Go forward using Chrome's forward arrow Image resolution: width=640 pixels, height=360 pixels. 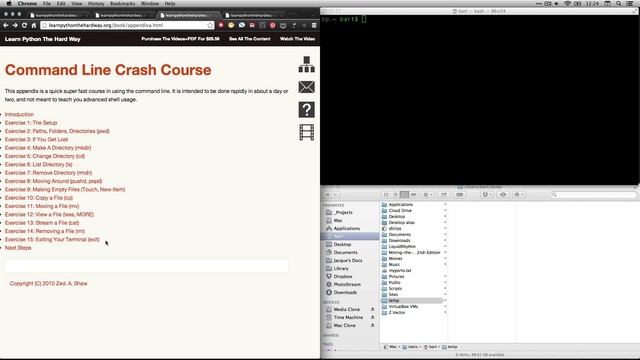(x=15, y=25)
